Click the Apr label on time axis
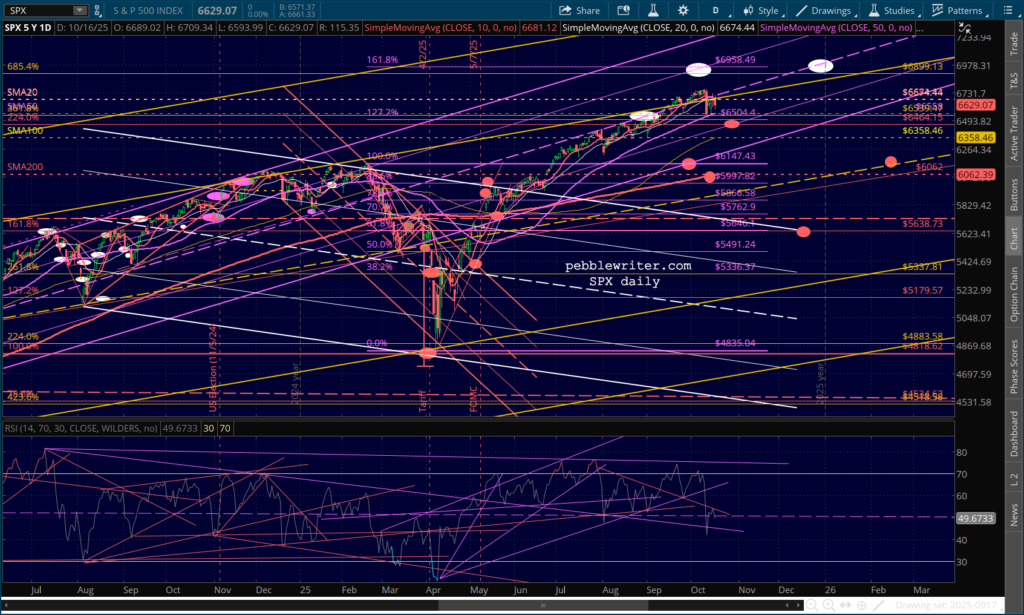The image size is (1024, 615). click(x=433, y=590)
